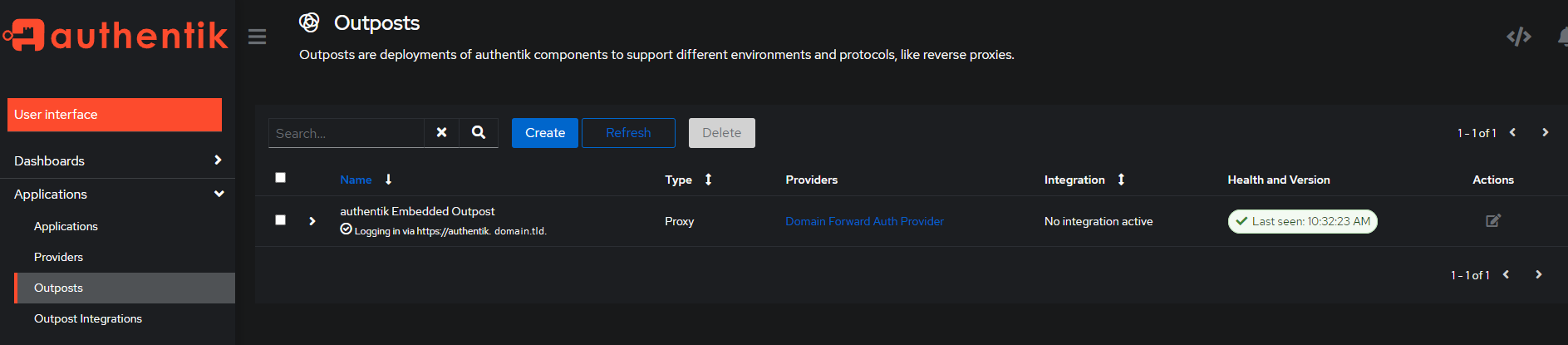Sort table by Name column
1568x345 pixels.
tap(356, 180)
